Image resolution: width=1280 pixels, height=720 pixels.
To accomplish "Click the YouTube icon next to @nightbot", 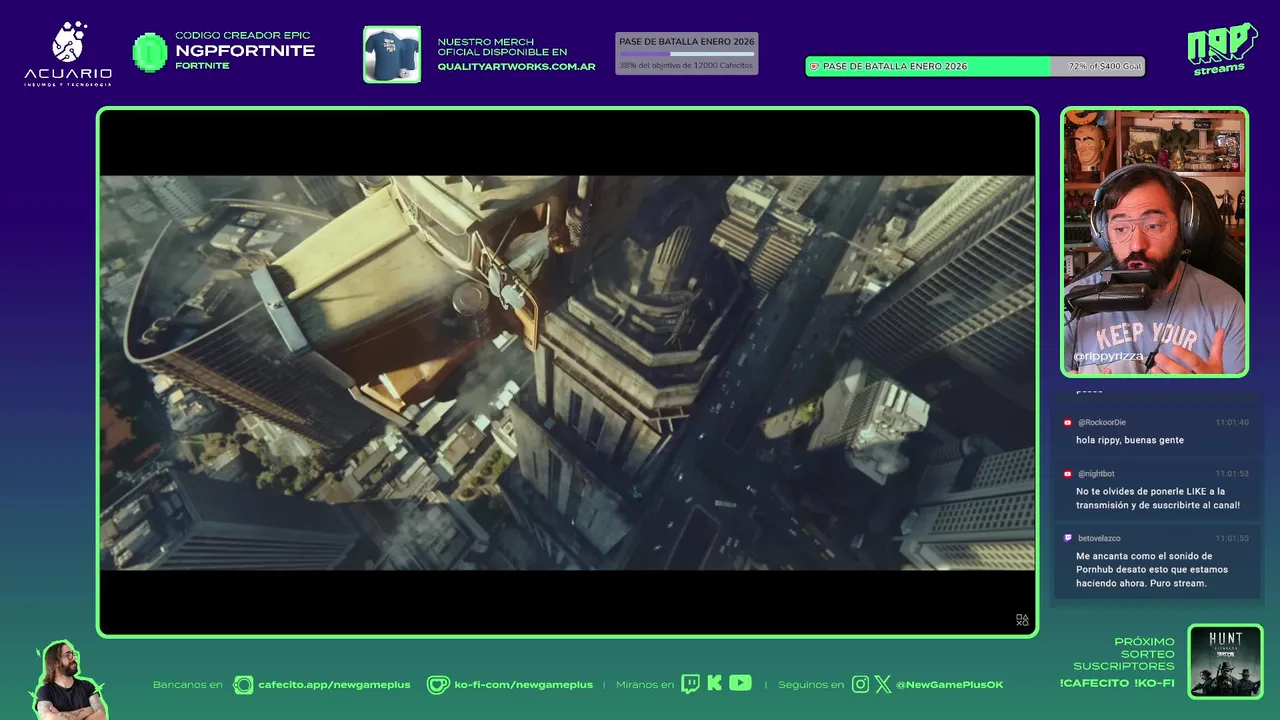I will tap(1068, 473).
